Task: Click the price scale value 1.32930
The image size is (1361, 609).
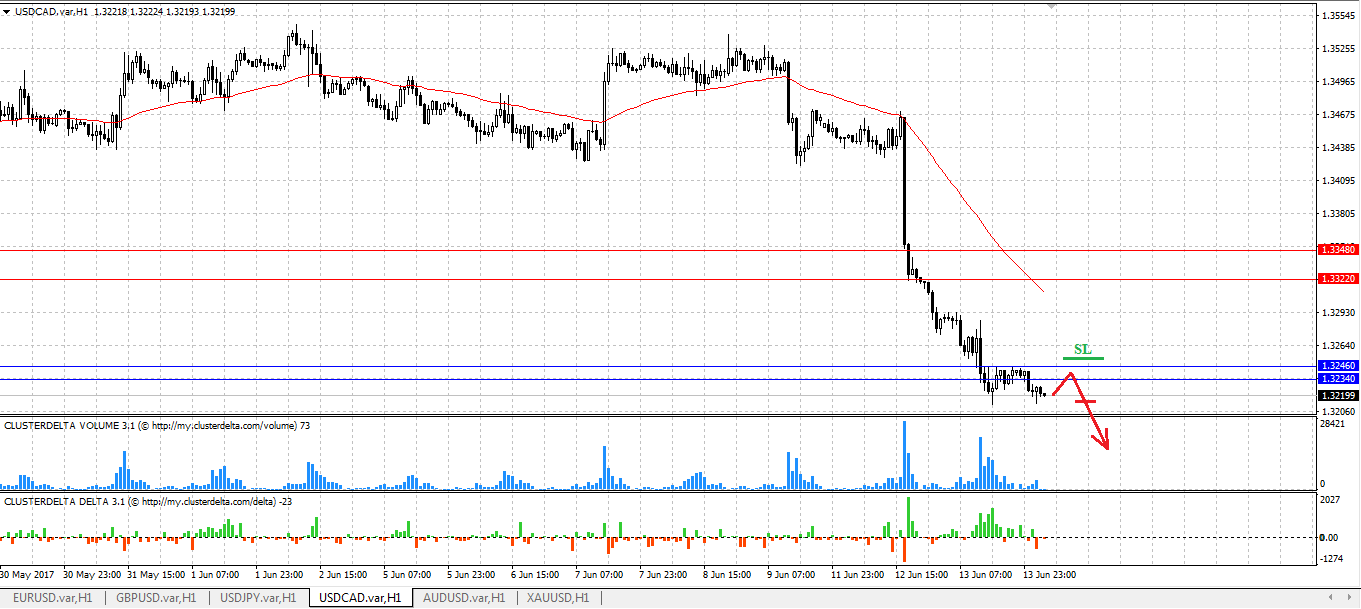Action: pyautogui.click(x=1338, y=313)
